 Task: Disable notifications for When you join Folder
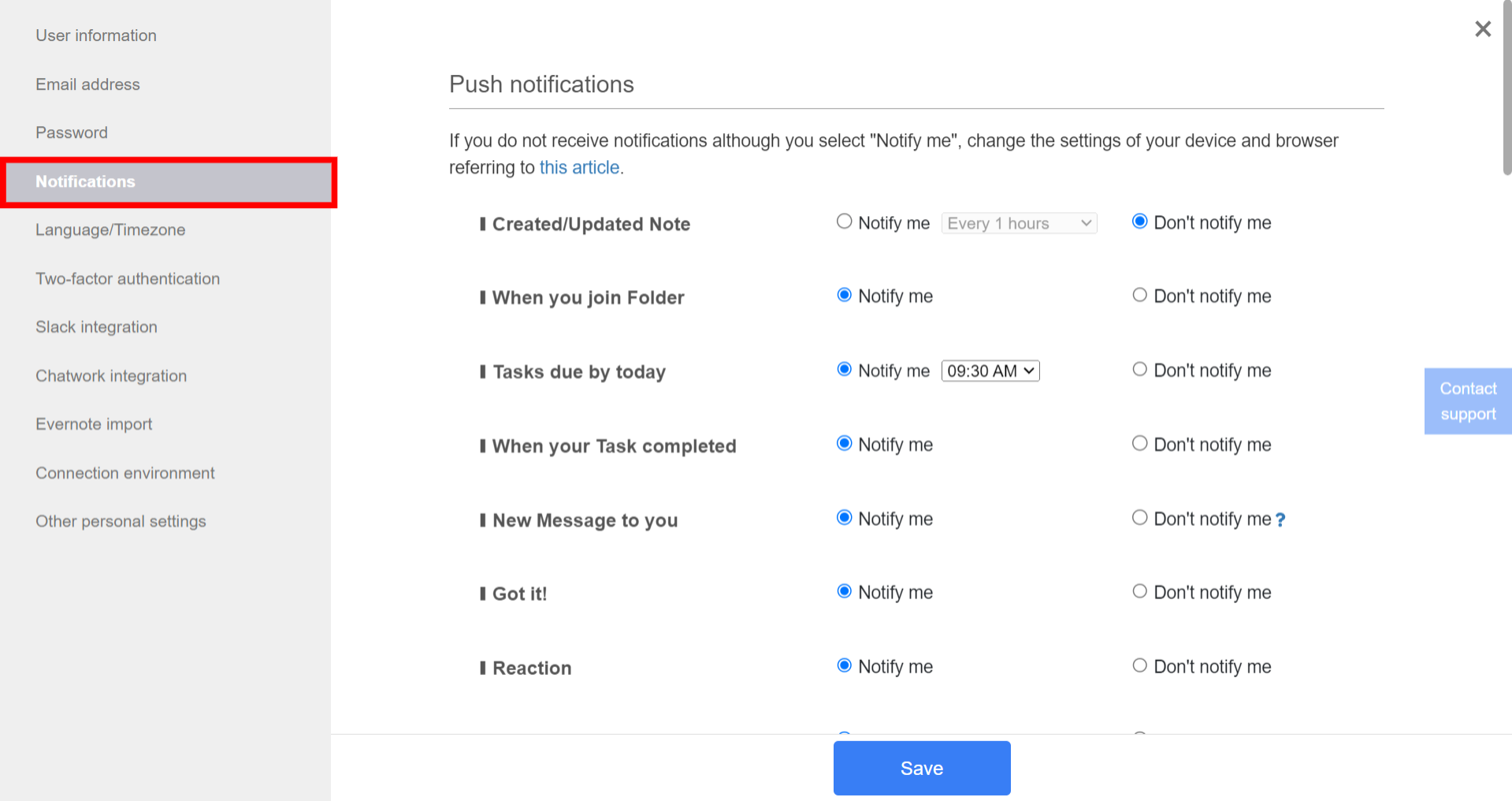pyautogui.click(x=1139, y=295)
